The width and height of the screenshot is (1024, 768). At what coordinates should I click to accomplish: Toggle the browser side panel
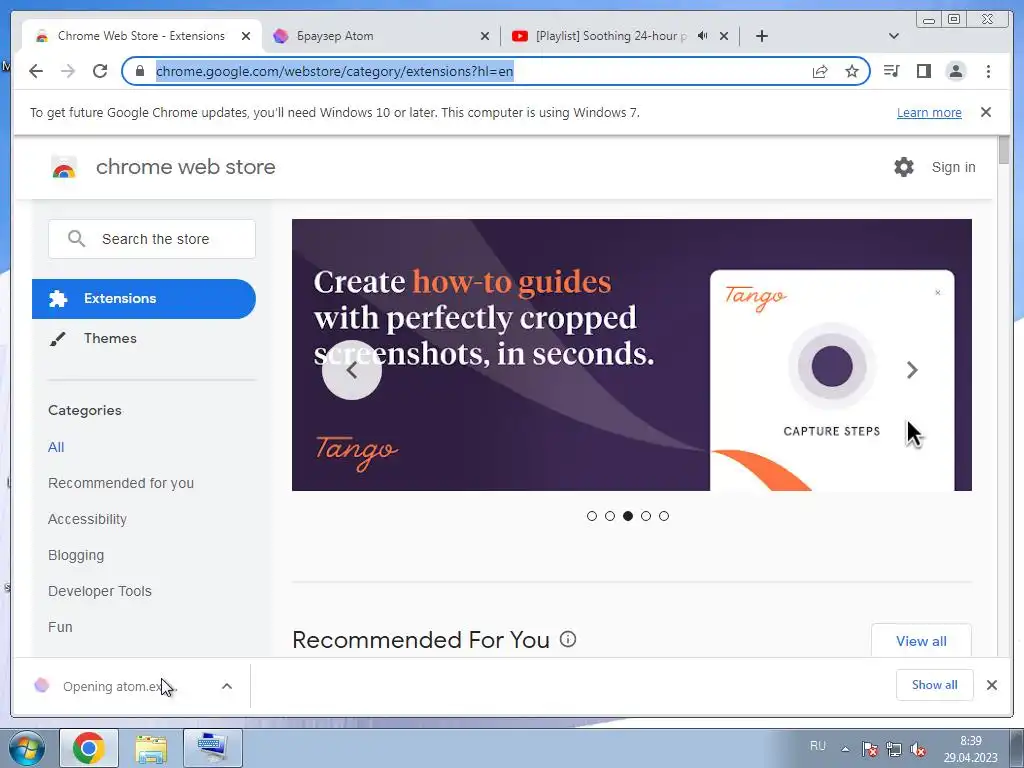(923, 71)
